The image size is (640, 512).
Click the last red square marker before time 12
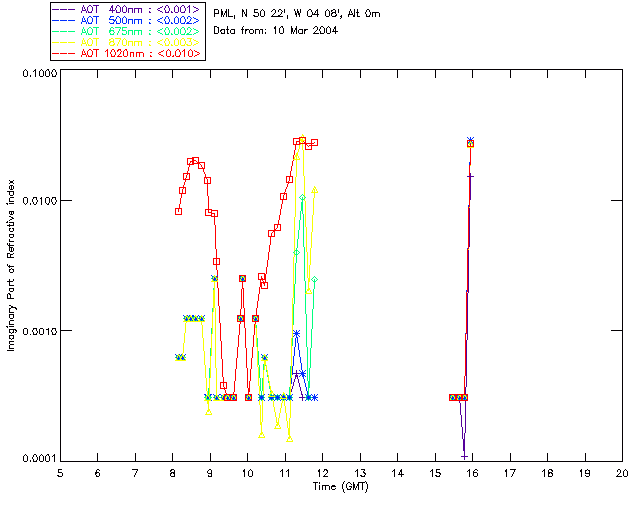315,143
